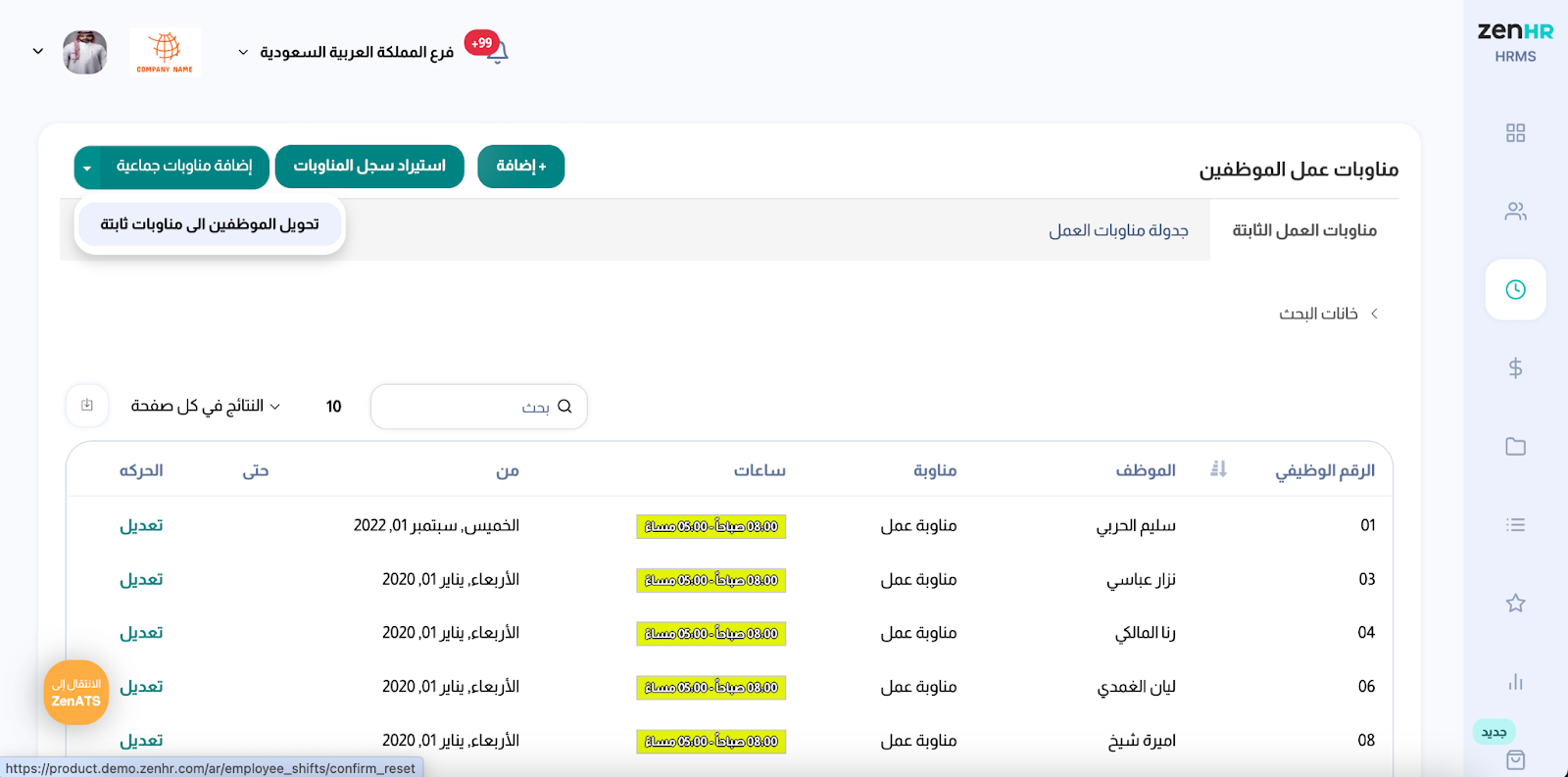Click the ساعات column header

tap(759, 470)
